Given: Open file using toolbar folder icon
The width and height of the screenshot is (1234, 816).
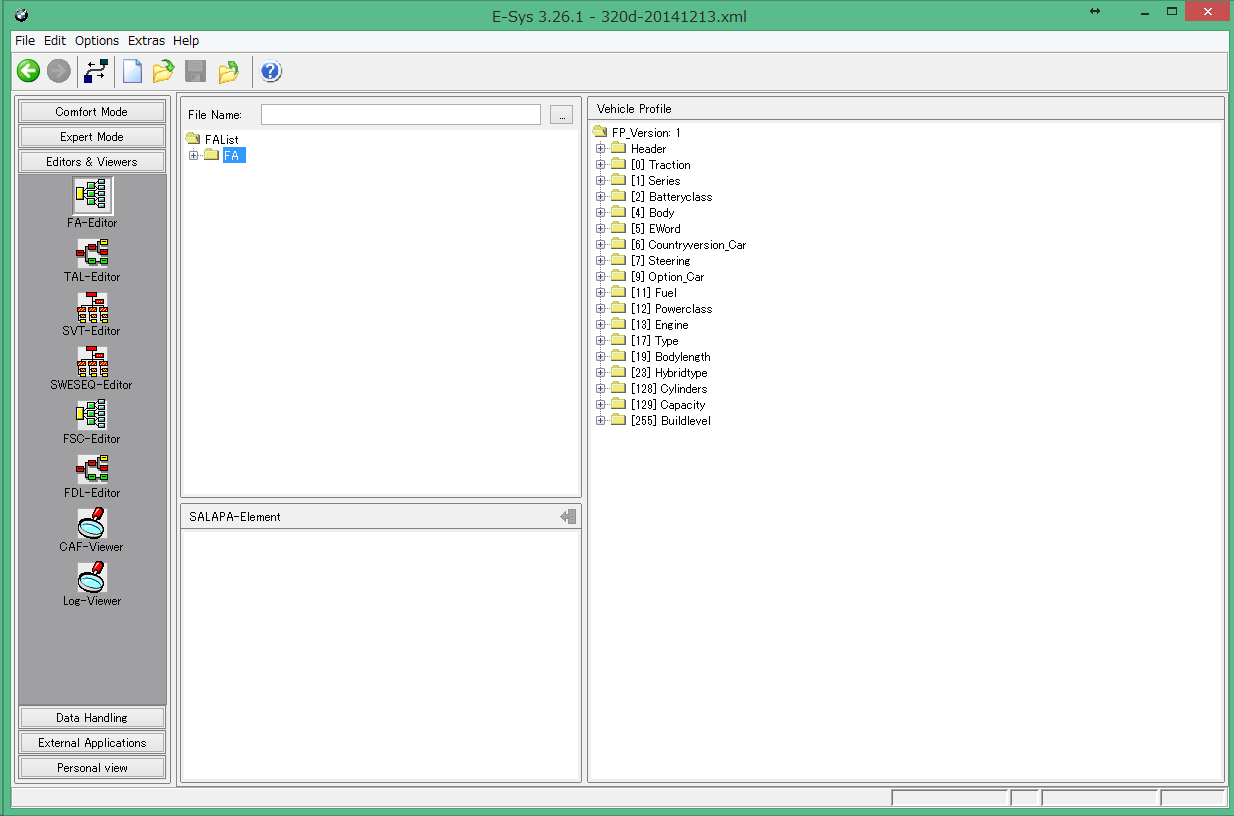Looking at the screenshot, I should (164, 71).
